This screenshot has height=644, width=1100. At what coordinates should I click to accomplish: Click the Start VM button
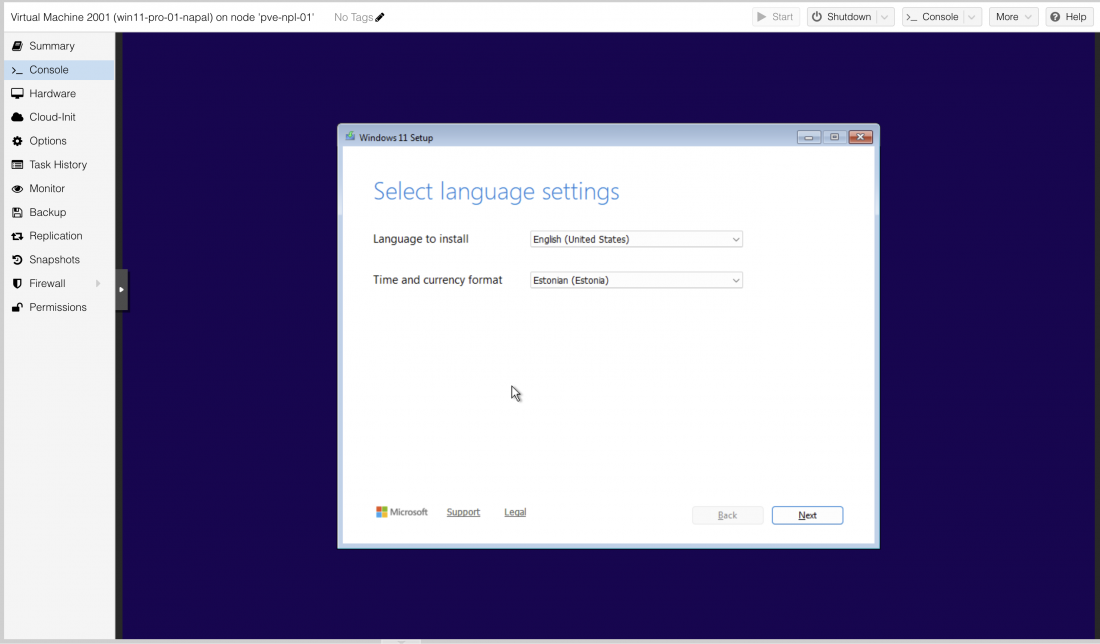point(775,17)
